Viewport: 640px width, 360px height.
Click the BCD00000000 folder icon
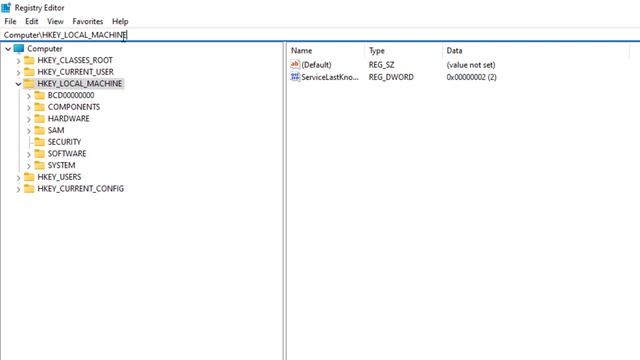(40, 95)
